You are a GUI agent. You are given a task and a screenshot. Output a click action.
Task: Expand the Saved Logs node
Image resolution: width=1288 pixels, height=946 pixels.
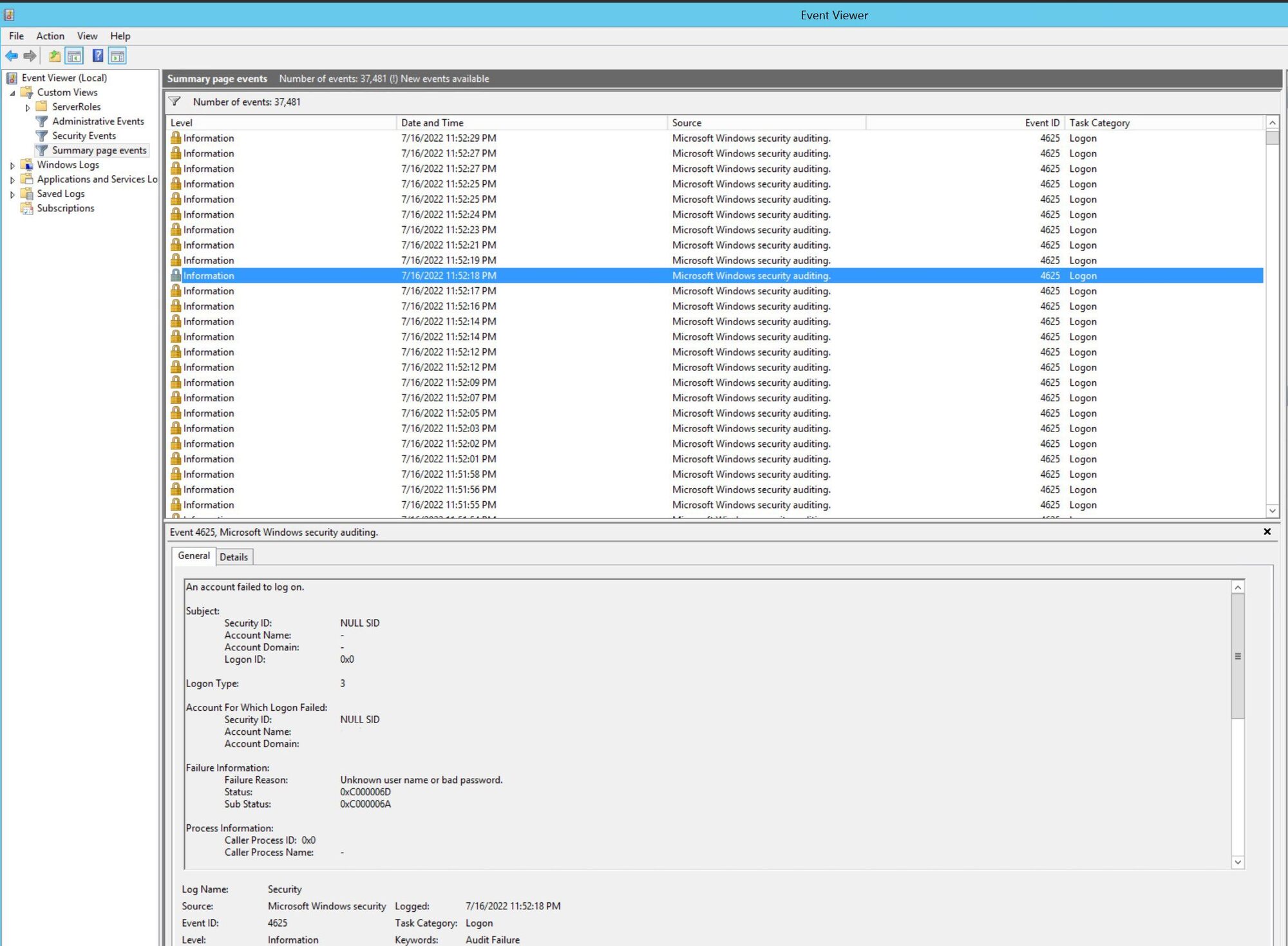click(12, 194)
